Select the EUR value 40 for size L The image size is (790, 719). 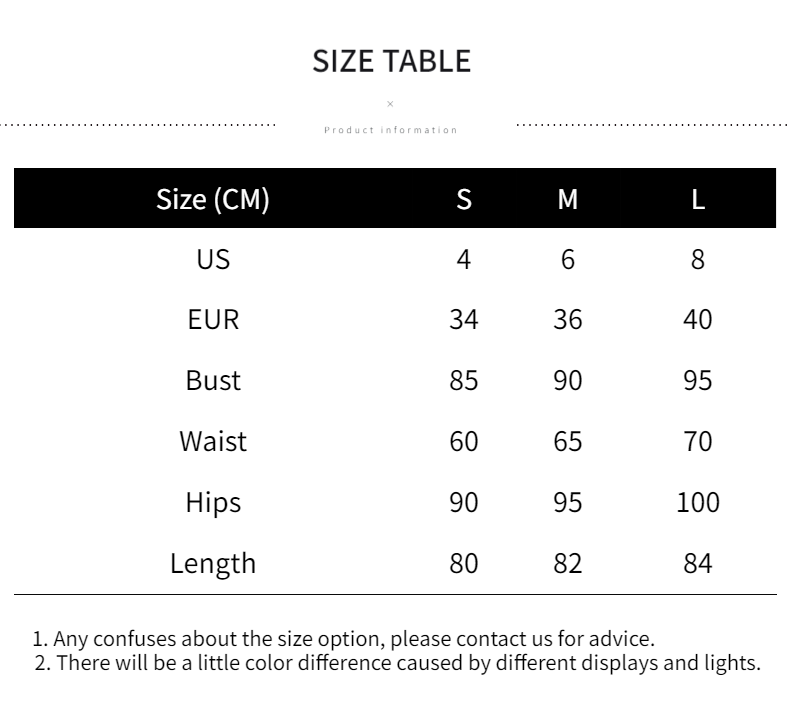tap(698, 320)
